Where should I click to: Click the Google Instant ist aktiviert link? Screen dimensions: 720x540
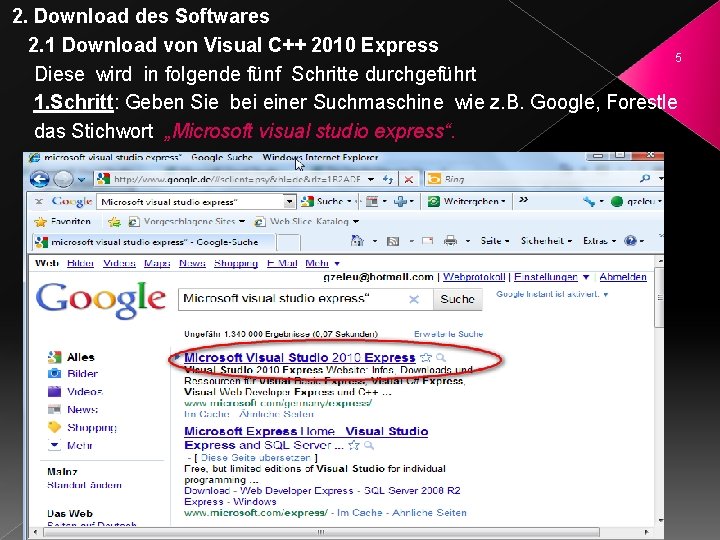point(552,294)
